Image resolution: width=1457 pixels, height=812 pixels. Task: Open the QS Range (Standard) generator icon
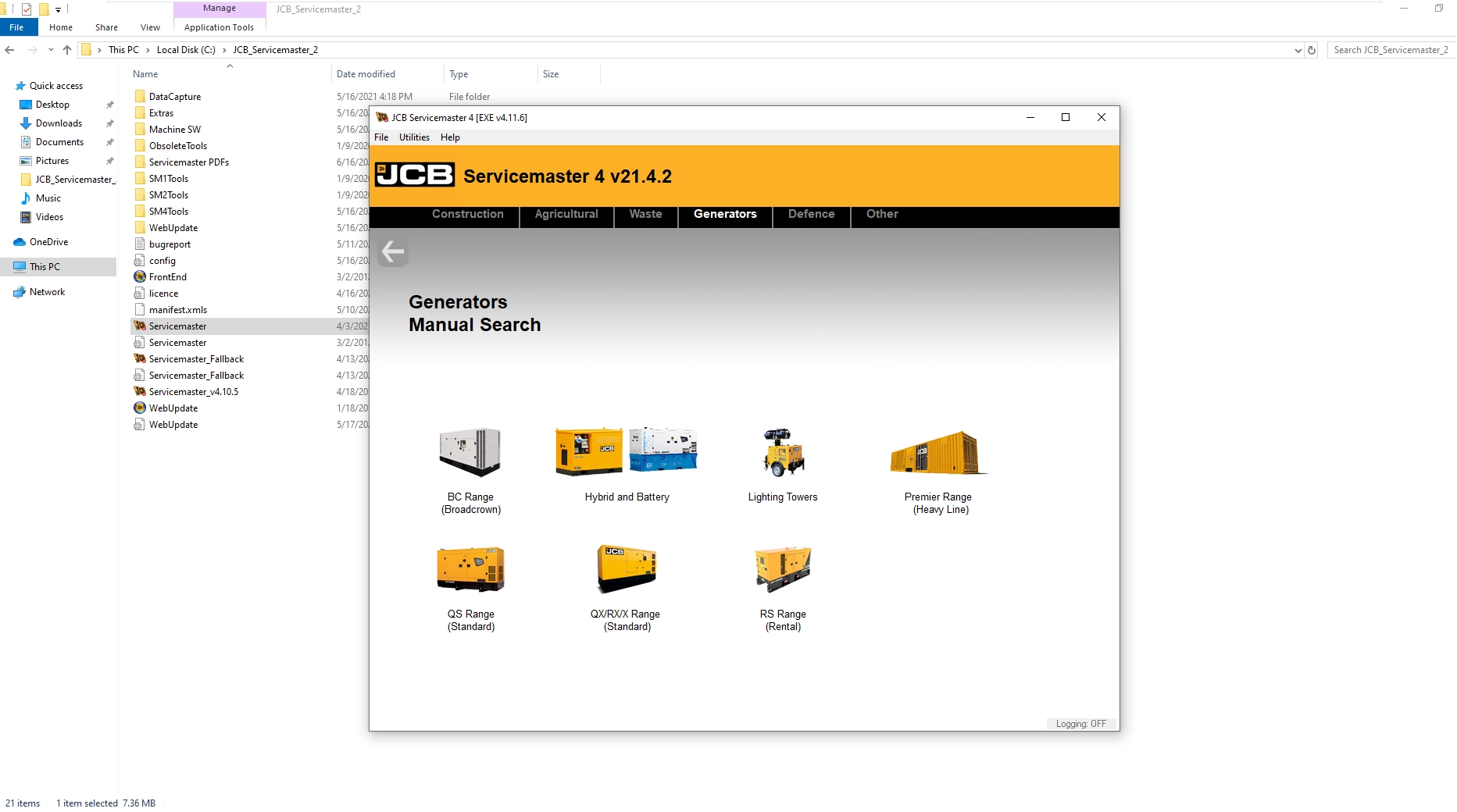[470, 568]
